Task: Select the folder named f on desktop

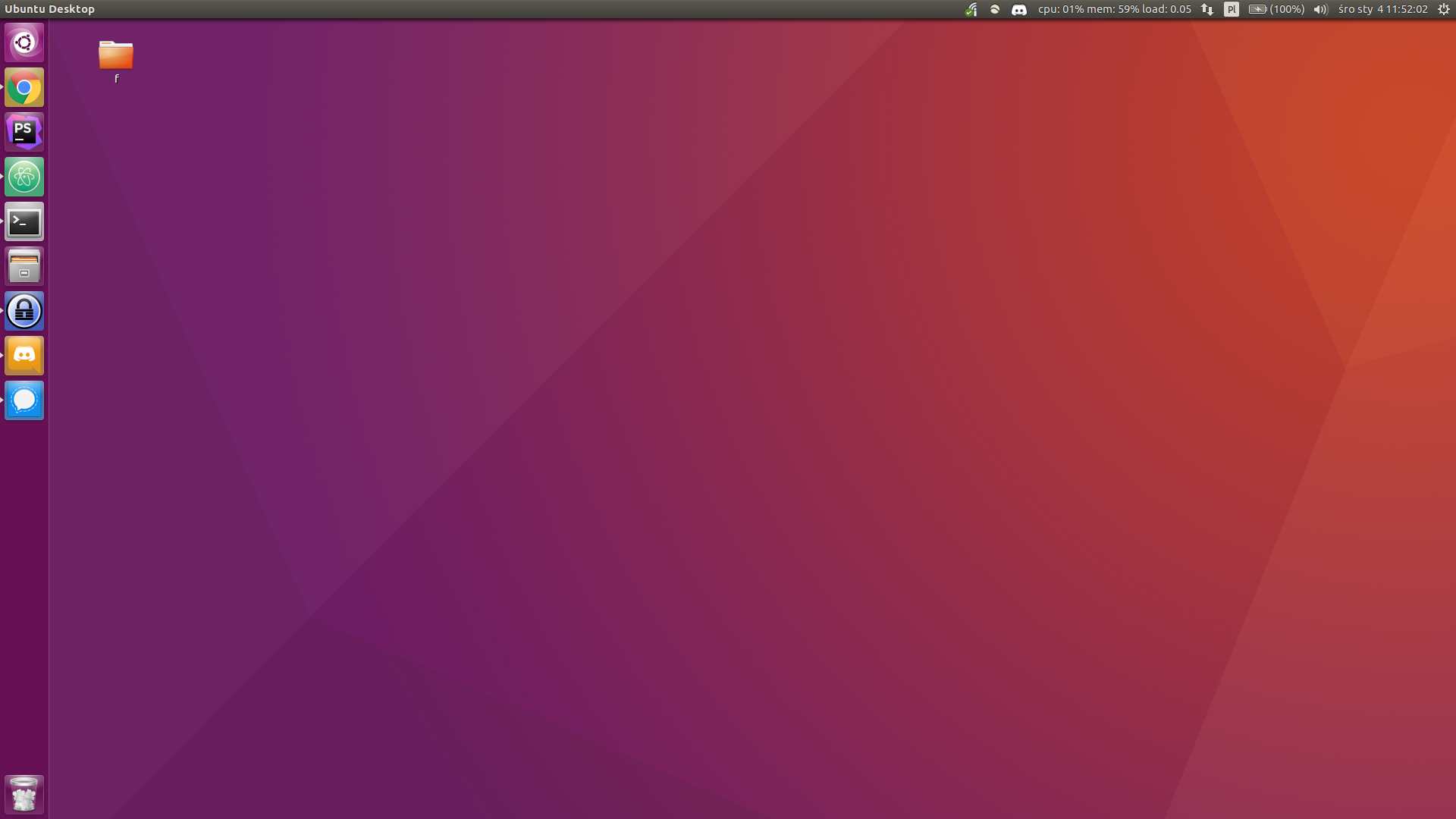Action: tap(116, 56)
